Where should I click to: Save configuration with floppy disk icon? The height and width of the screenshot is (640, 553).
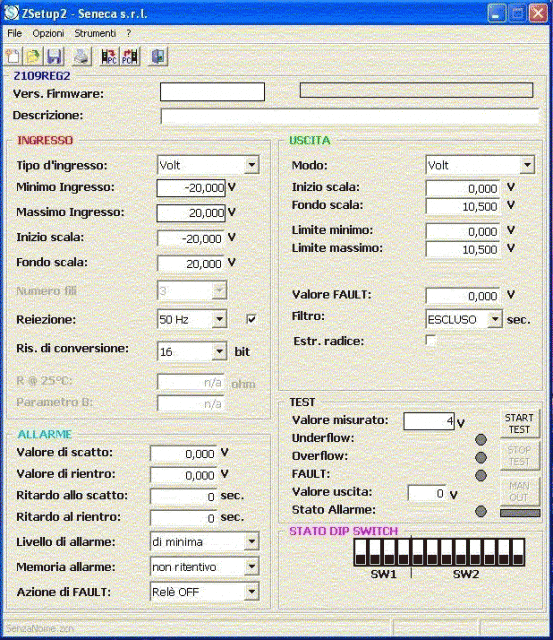(x=55, y=57)
